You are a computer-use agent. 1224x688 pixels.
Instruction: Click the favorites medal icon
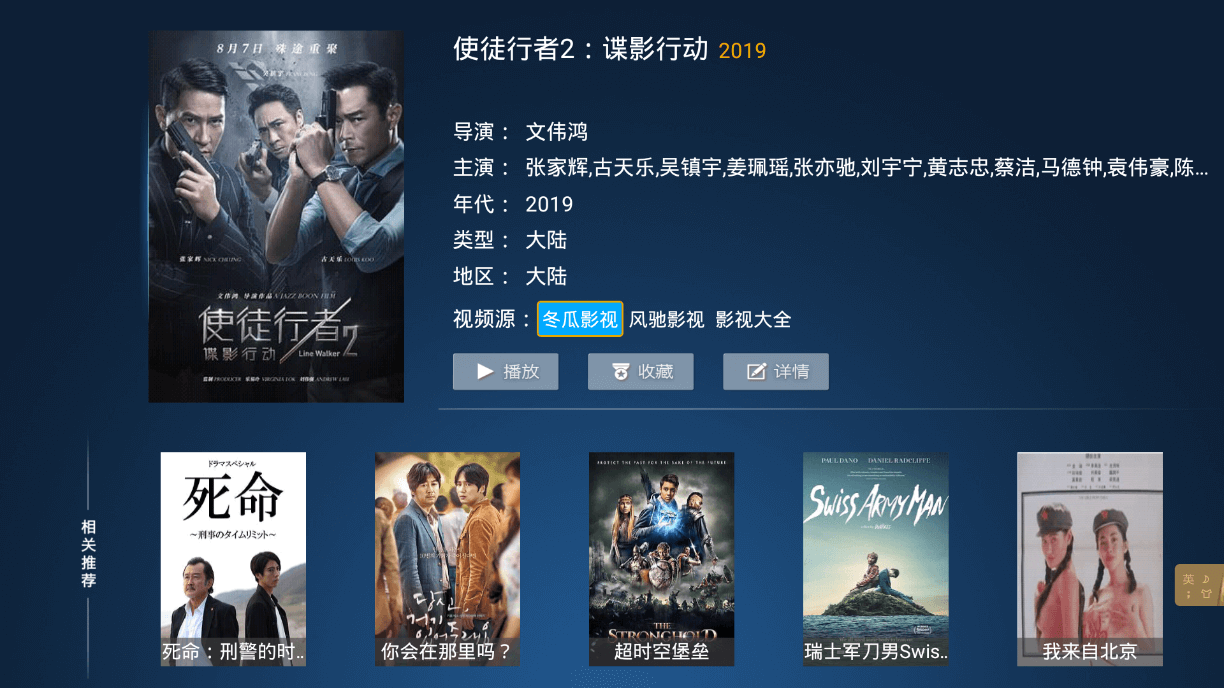(x=621, y=372)
